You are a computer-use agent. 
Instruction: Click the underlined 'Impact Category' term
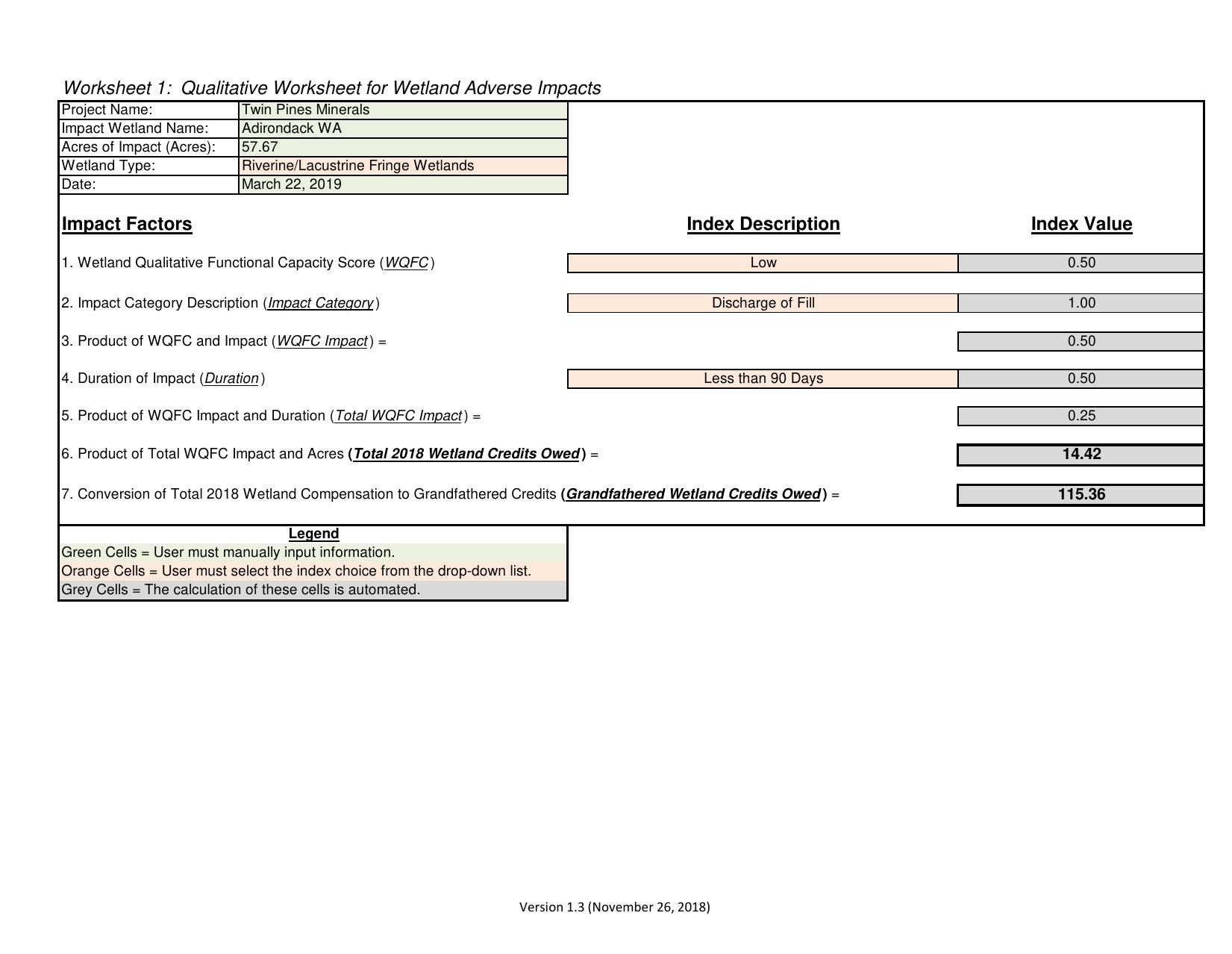321,303
